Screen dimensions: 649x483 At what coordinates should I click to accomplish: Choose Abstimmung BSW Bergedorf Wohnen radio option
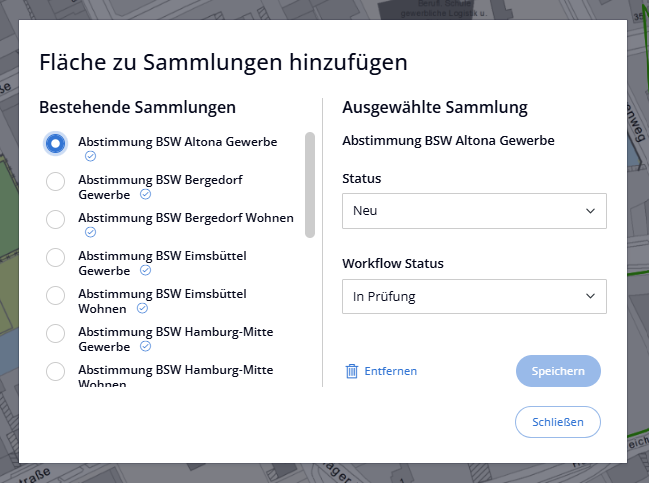pos(56,219)
